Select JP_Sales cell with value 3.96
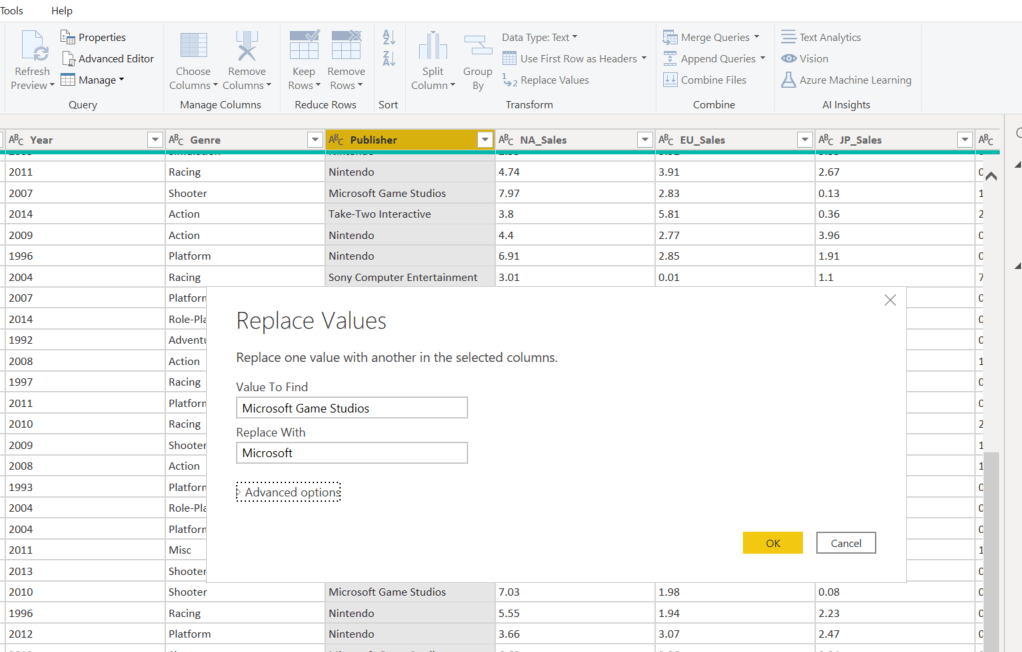The height and width of the screenshot is (652, 1022). 895,235
